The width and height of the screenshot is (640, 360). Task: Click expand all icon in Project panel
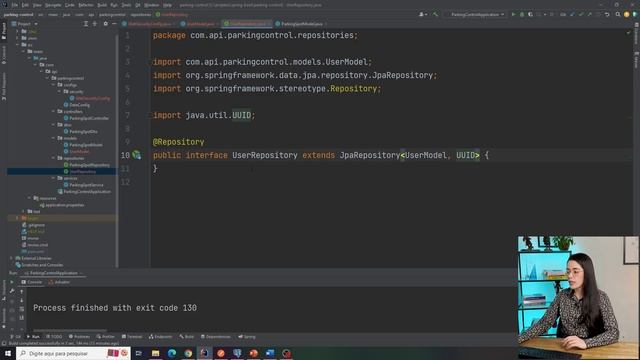pyautogui.click(x=86, y=24)
